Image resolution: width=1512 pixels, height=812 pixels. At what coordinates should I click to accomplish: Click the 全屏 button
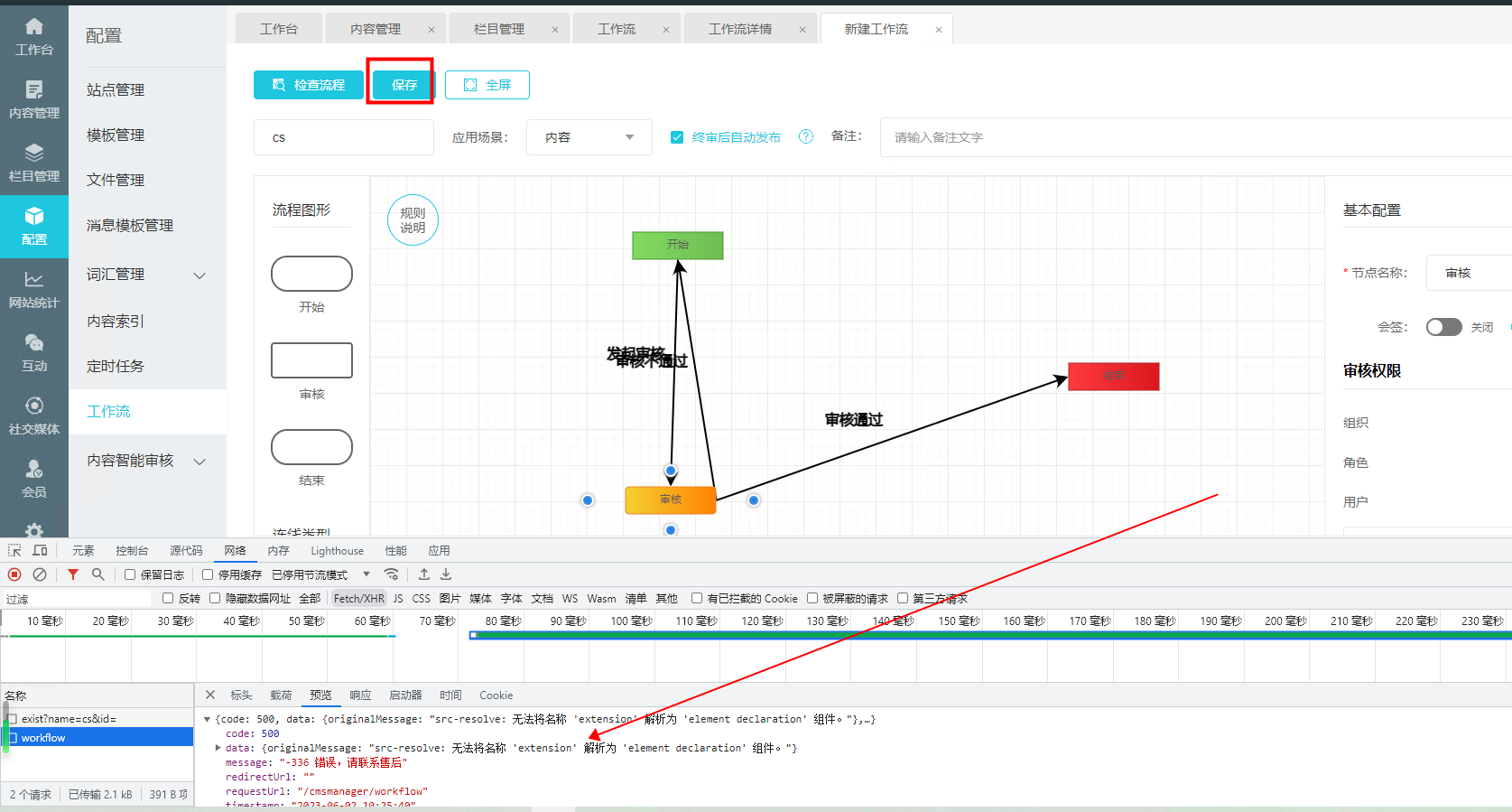coord(487,85)
